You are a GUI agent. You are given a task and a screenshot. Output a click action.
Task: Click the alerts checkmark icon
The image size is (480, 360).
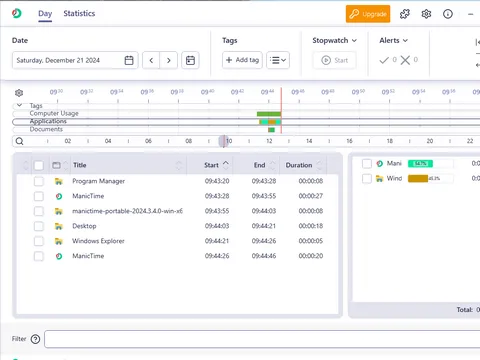click(384, 60)
